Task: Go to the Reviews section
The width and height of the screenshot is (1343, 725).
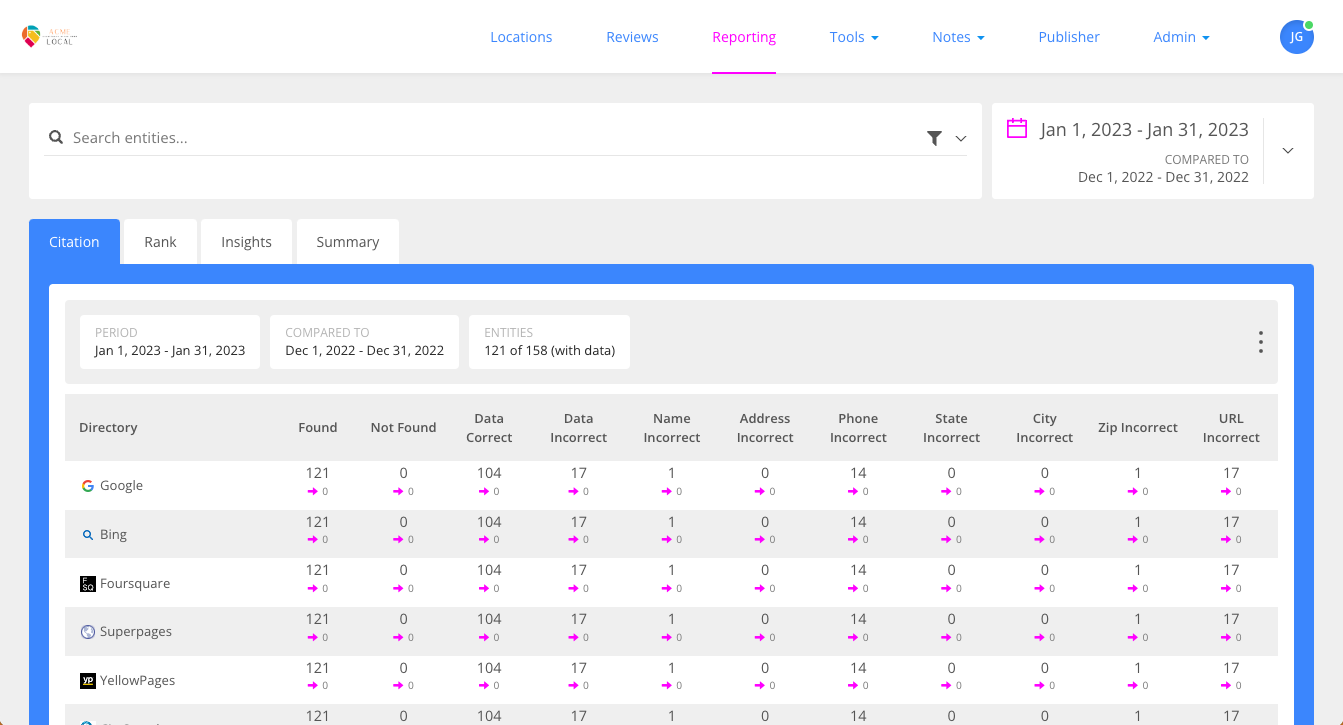Action: [x=632, y=37]
